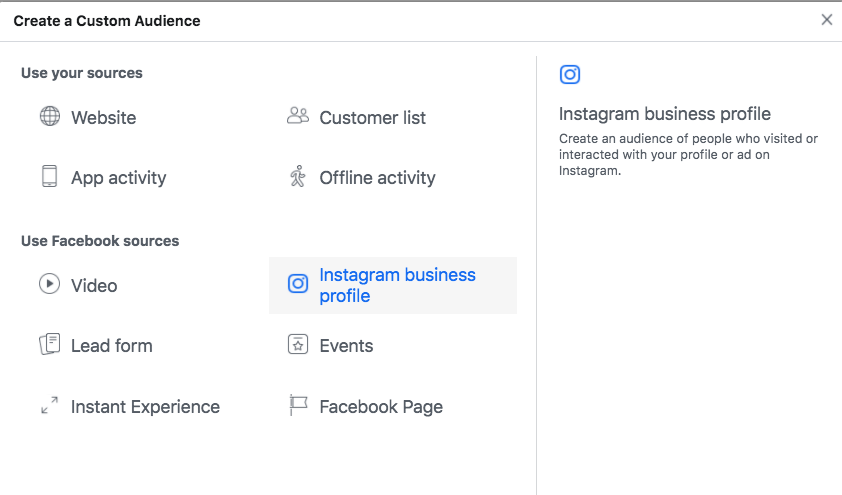Click the Lead form document icon
Image resolution: width=842 pixels, height=495 pixels.
(x=49, y=344)
